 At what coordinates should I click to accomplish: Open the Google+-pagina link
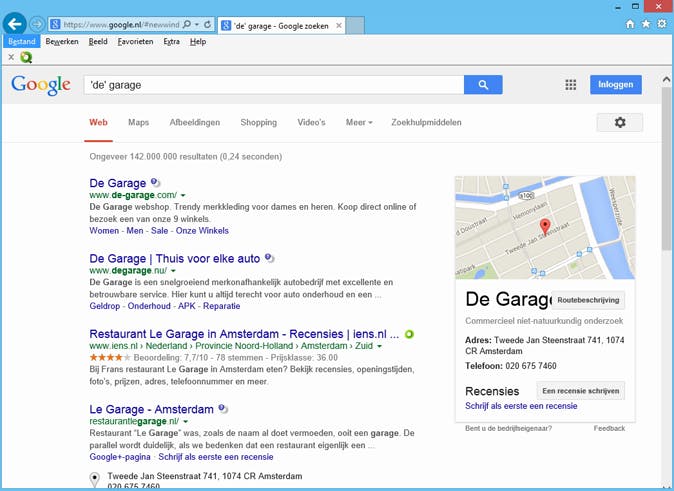(120, 457)
